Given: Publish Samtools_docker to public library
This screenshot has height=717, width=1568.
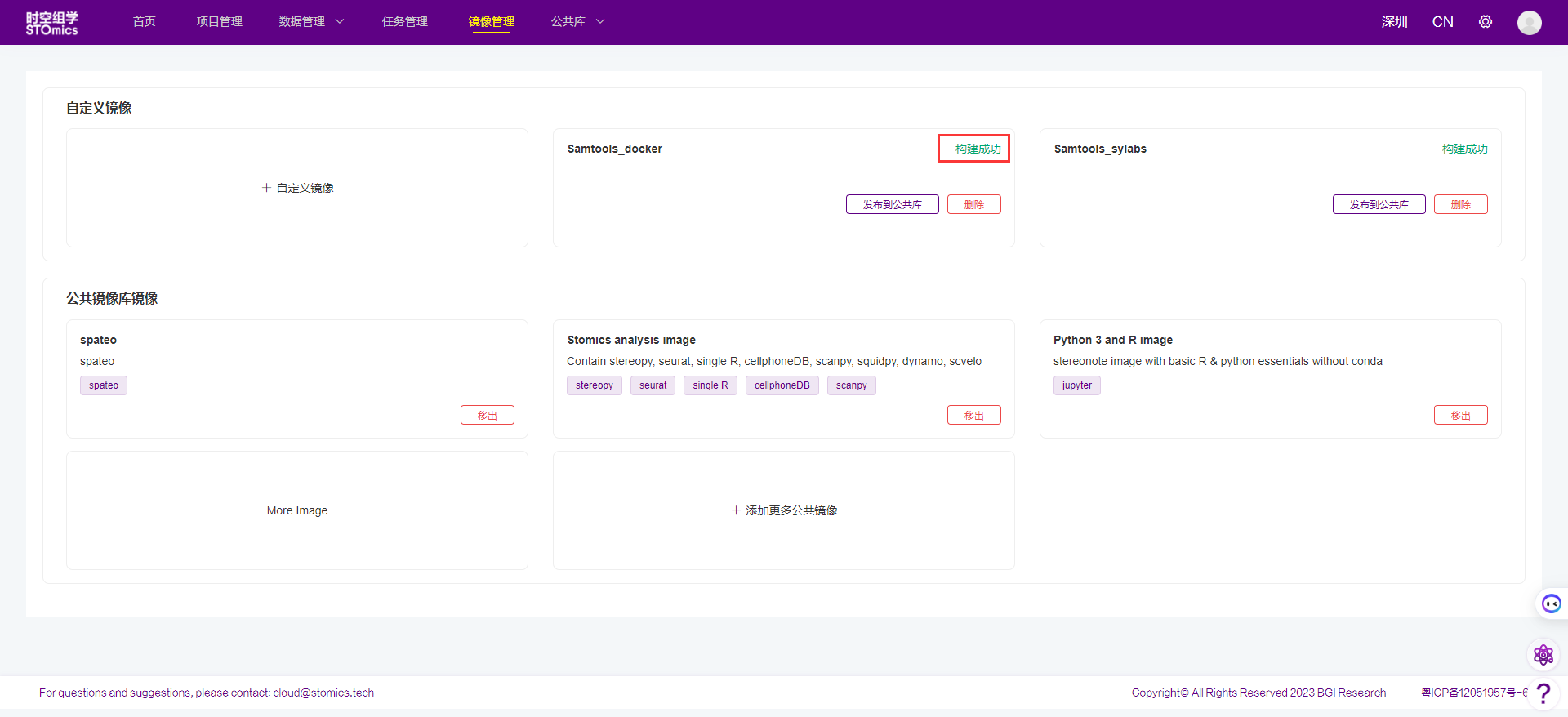Looking at the screenshot, I should (x=892, y=204).
